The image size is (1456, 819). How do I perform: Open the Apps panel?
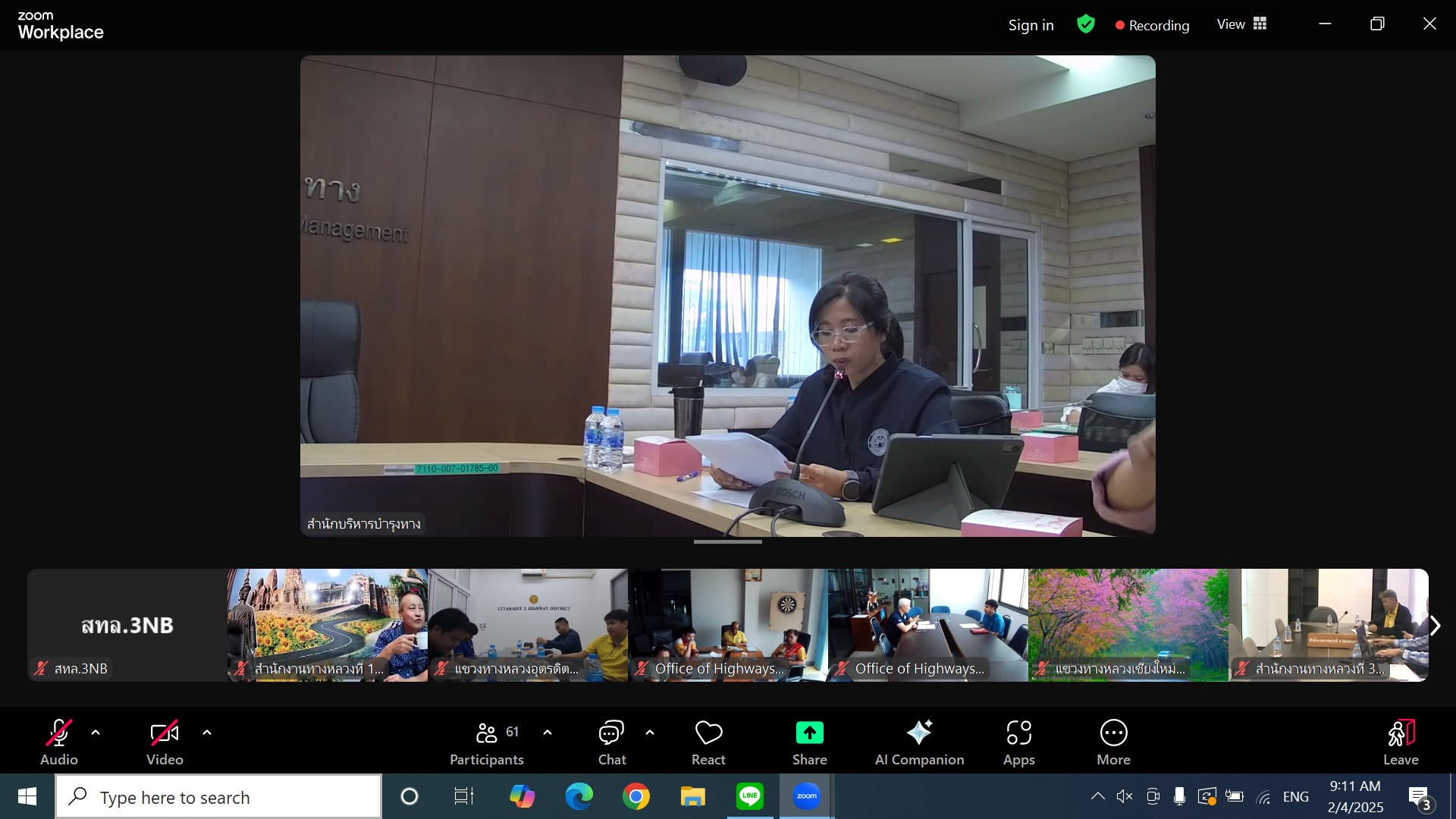coord(1018,742)
